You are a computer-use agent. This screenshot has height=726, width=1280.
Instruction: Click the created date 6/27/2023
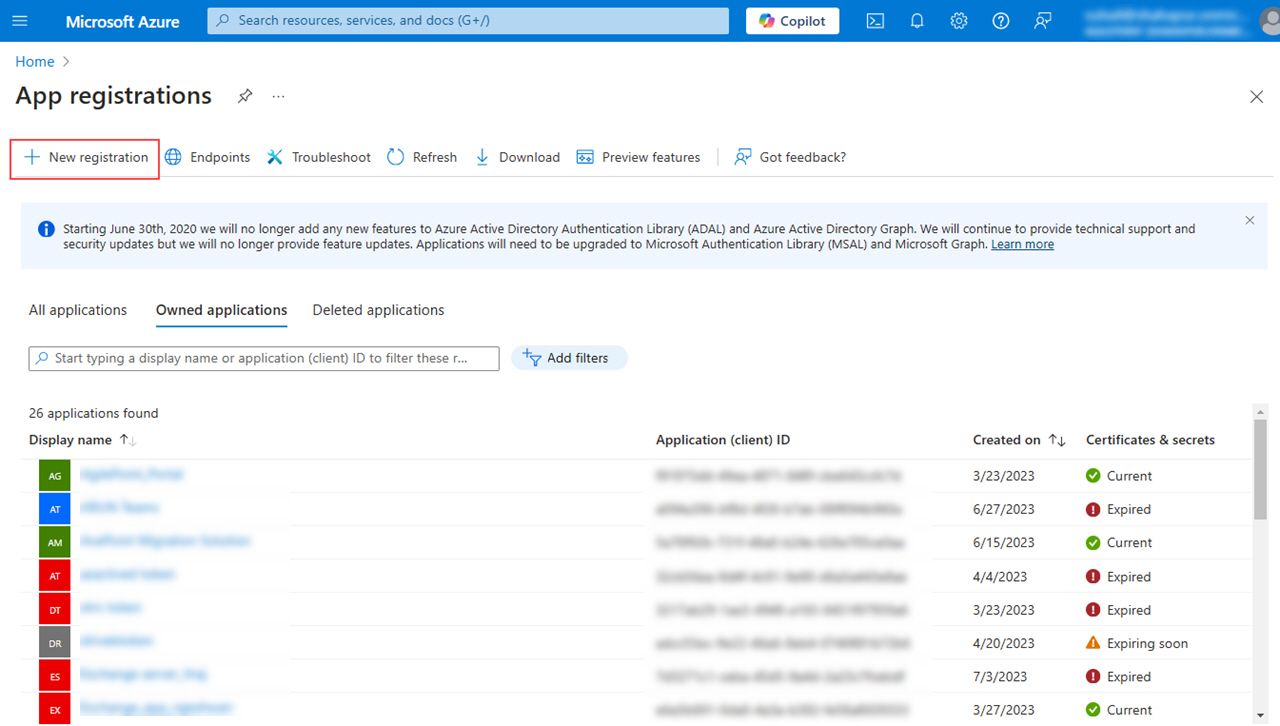[x=1004, y=509]
